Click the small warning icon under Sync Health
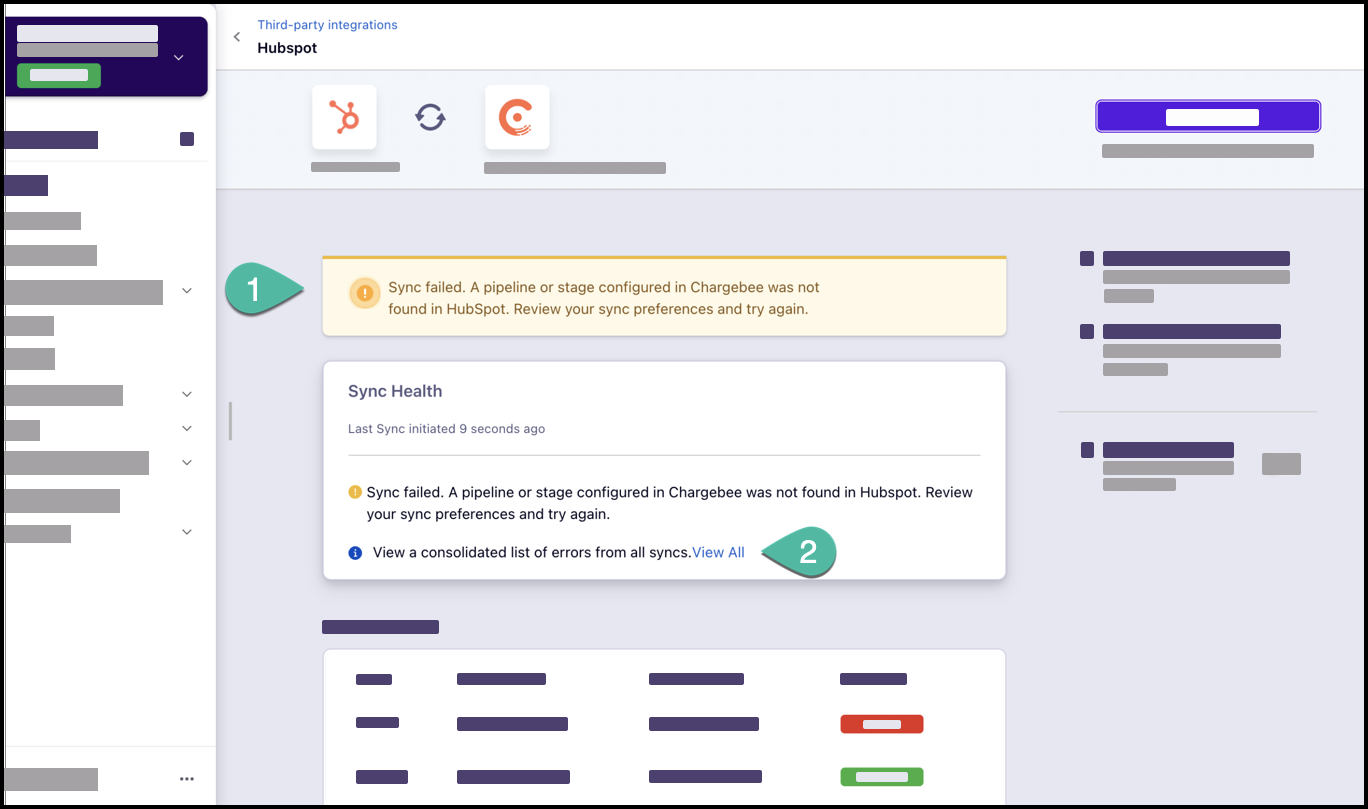 (x=355, y=492)
